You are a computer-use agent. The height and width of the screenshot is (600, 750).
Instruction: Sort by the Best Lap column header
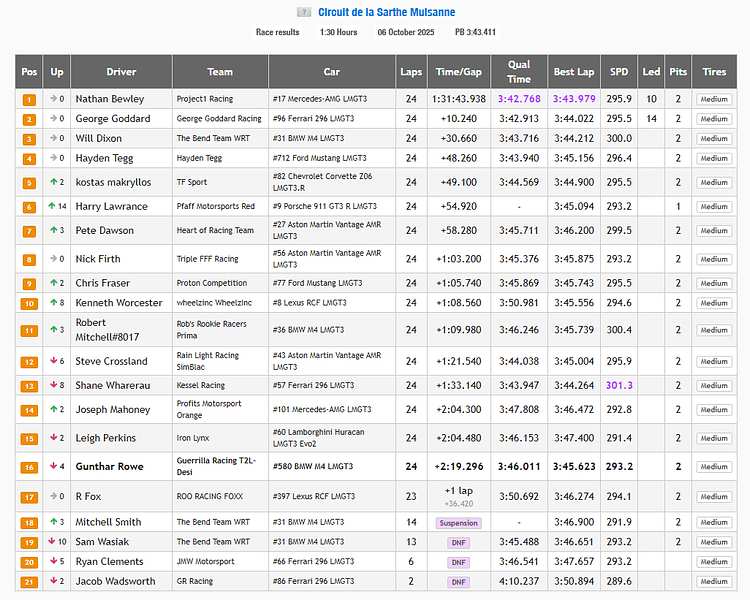(x=573, y=72)
